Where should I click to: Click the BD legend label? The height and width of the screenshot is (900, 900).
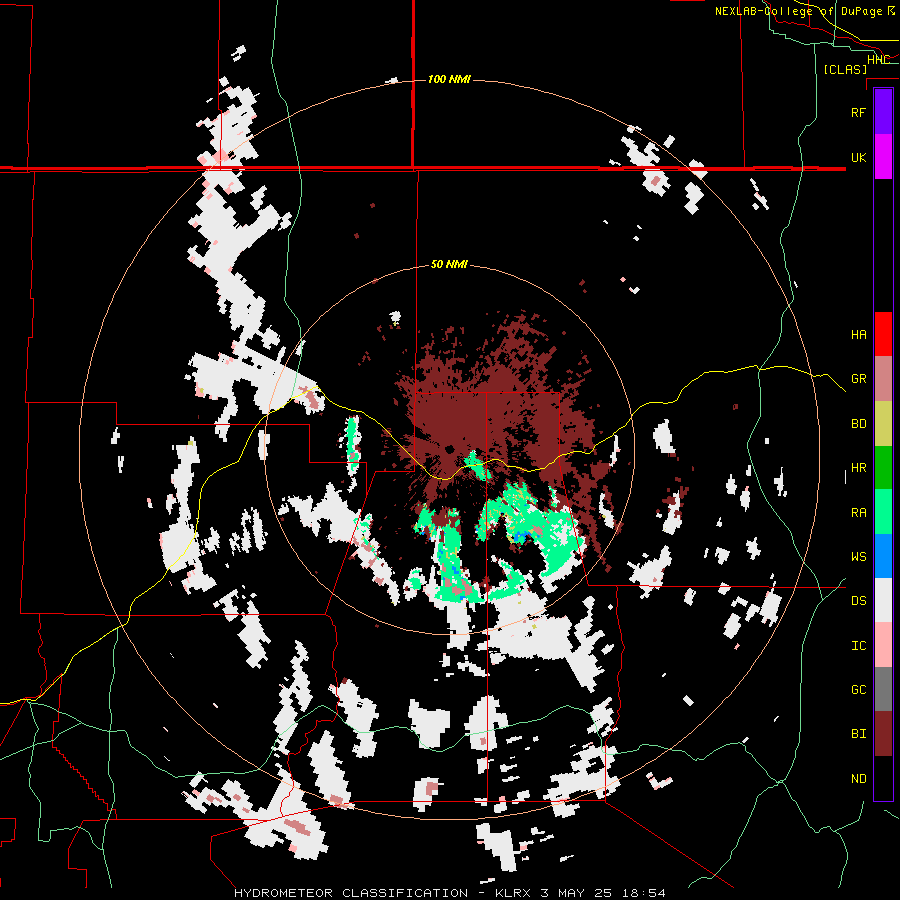[858, 424]
